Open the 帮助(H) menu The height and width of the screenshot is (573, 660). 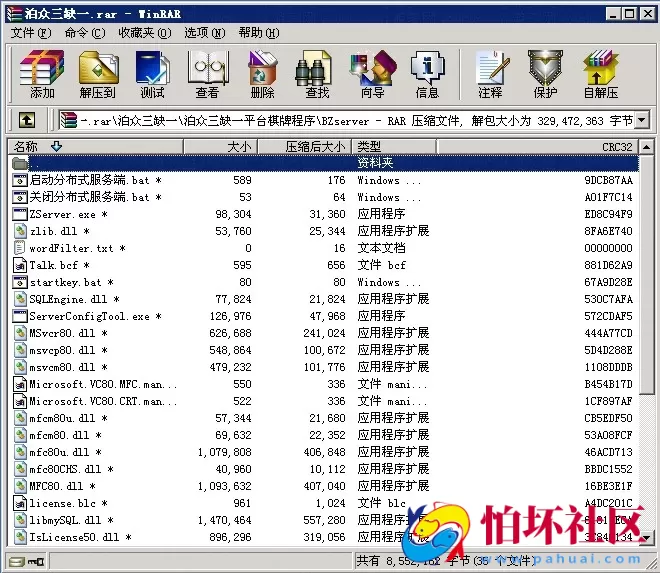click(x=259, y=33)
